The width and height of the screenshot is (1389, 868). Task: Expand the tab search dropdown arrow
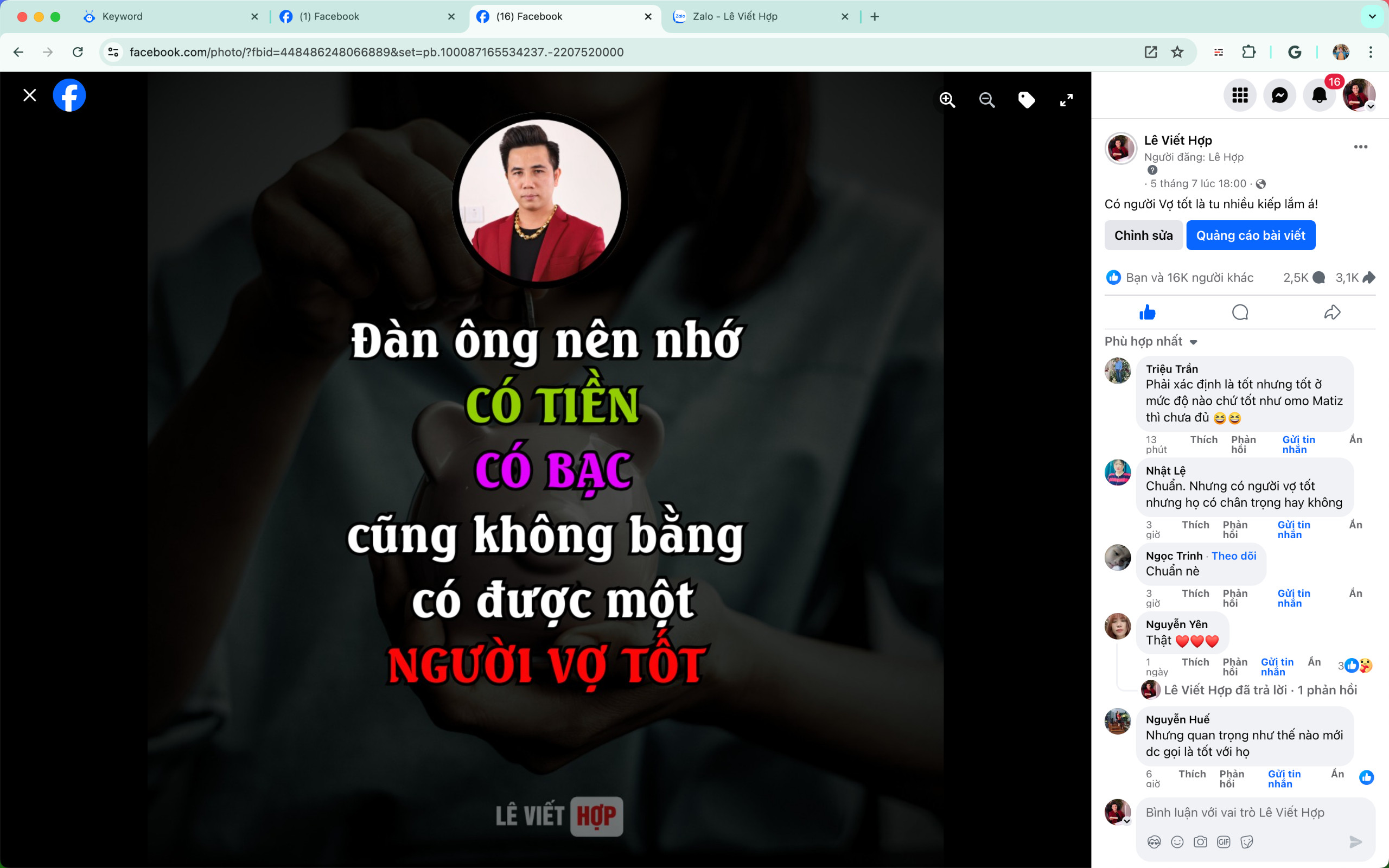coord(1372,17)
